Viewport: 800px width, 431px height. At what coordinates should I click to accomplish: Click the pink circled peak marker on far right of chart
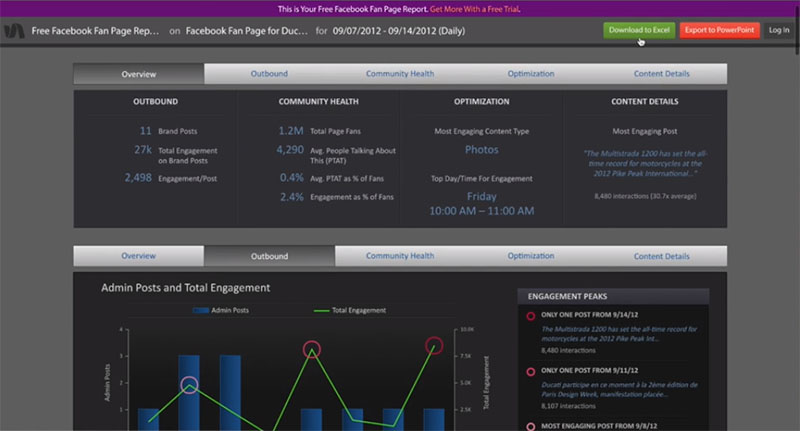pyautogui.click(x=434, y=346)
